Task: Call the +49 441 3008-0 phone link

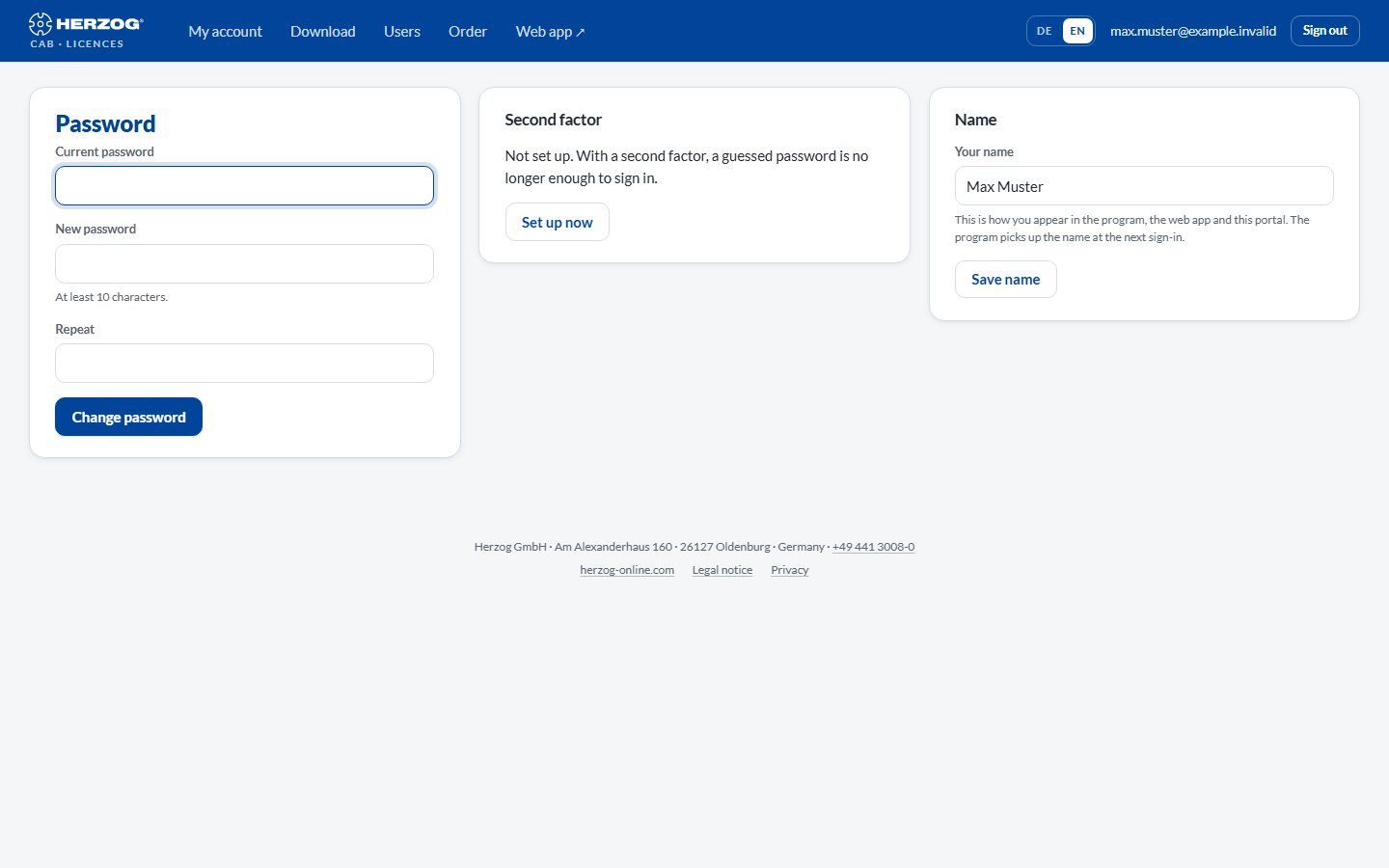Action: click(x=873, y=547)
